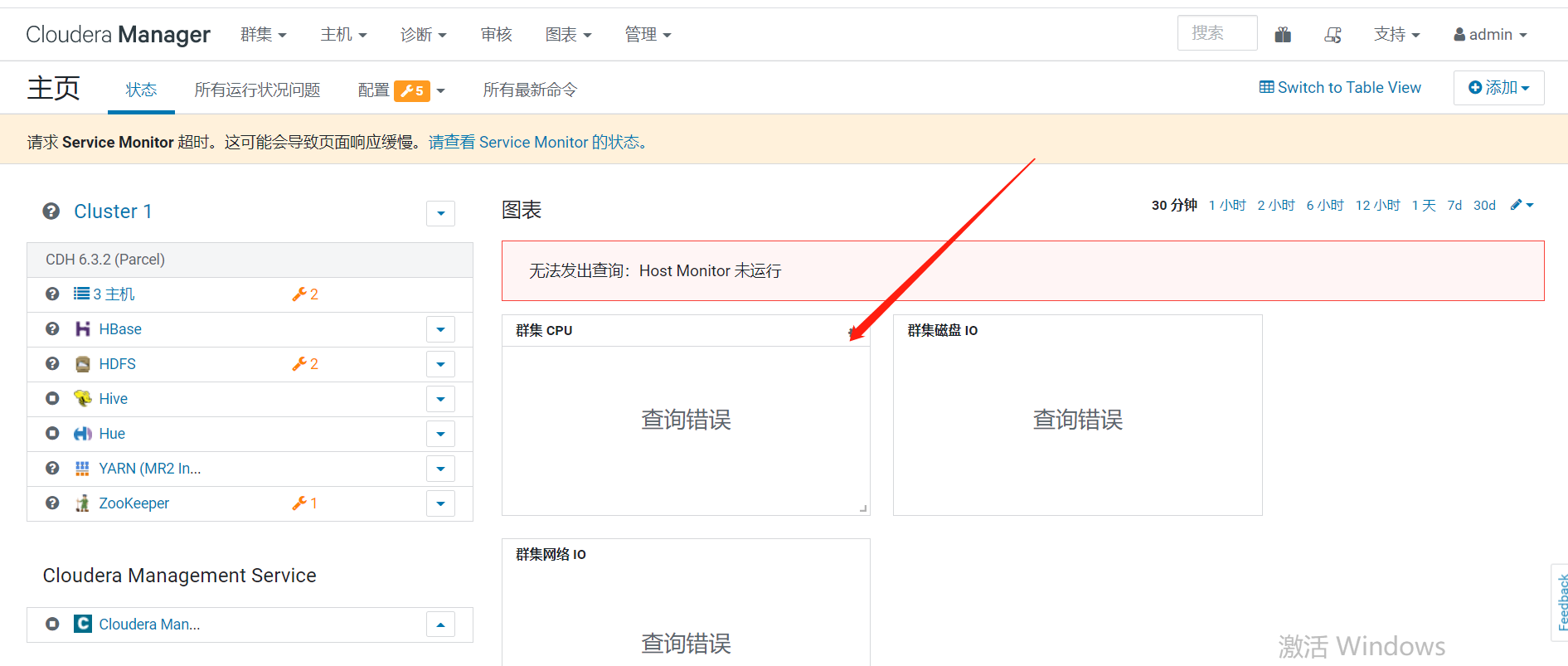Screen dimensions: 1568x666
Task: Open the Cluster 1 link
Action: tap(113, 211)
